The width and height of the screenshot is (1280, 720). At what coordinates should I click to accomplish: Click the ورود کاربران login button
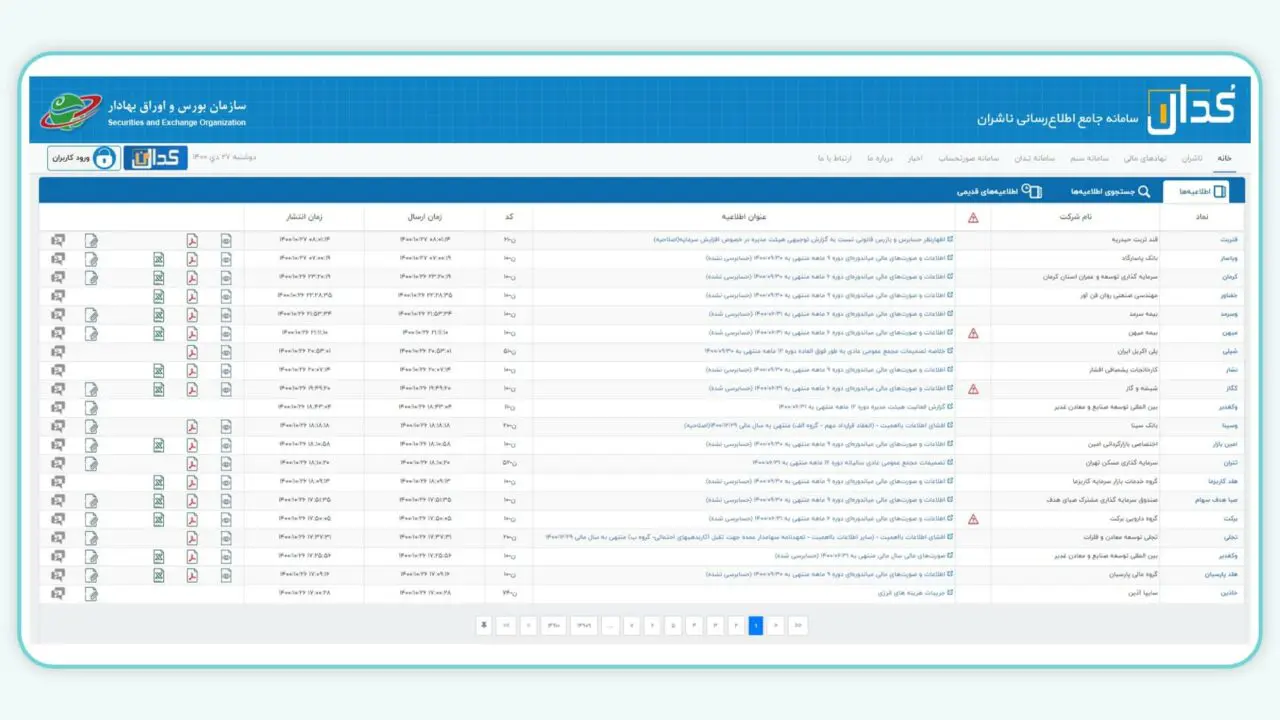[83, 158]
